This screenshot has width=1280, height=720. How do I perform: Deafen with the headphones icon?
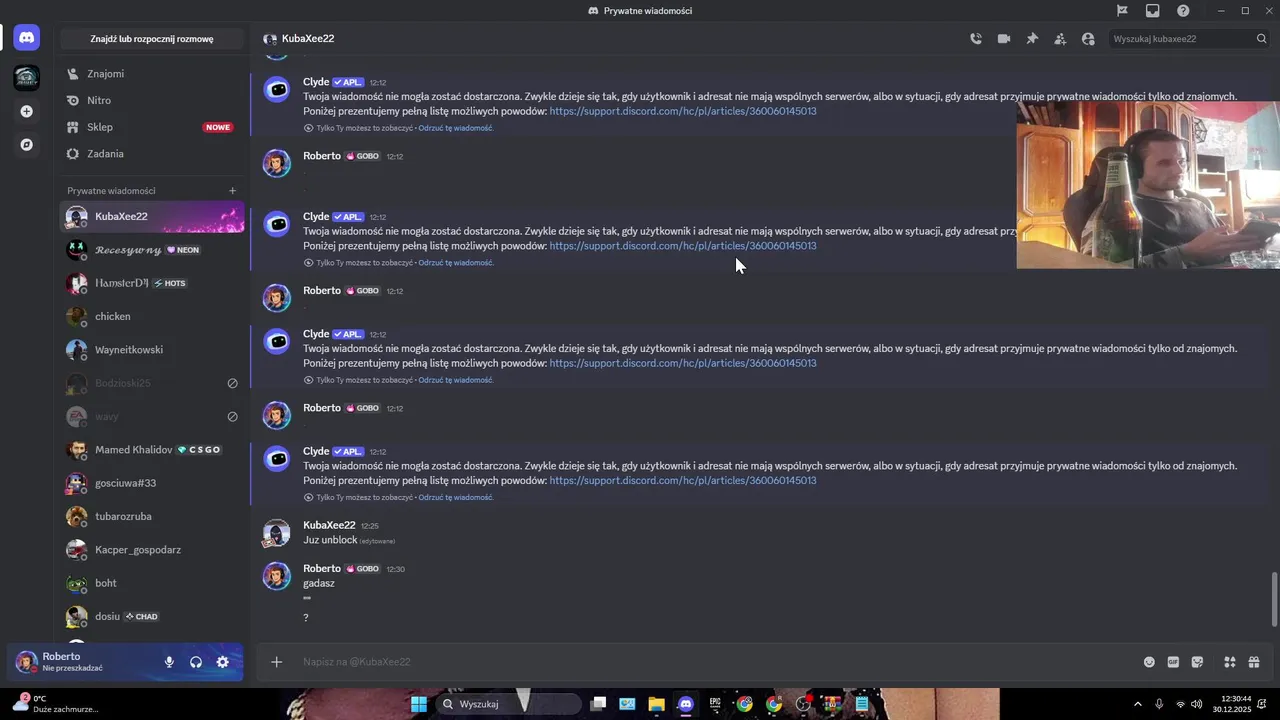pos(196,662)
